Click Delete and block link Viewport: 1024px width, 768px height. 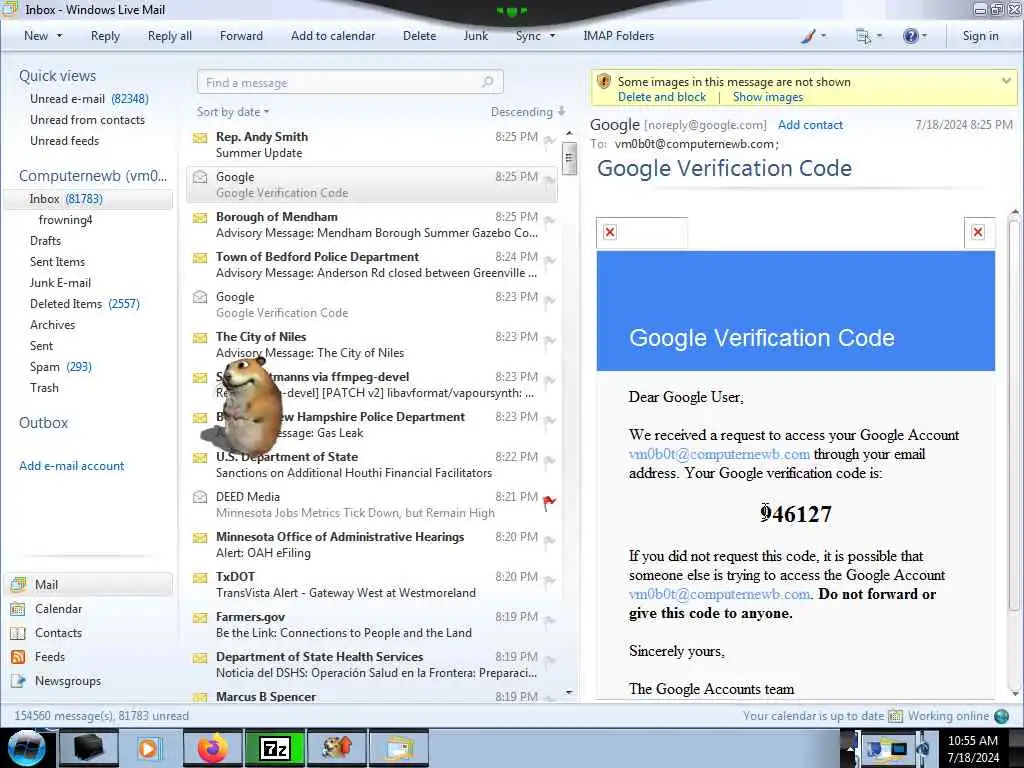(662, 97)
